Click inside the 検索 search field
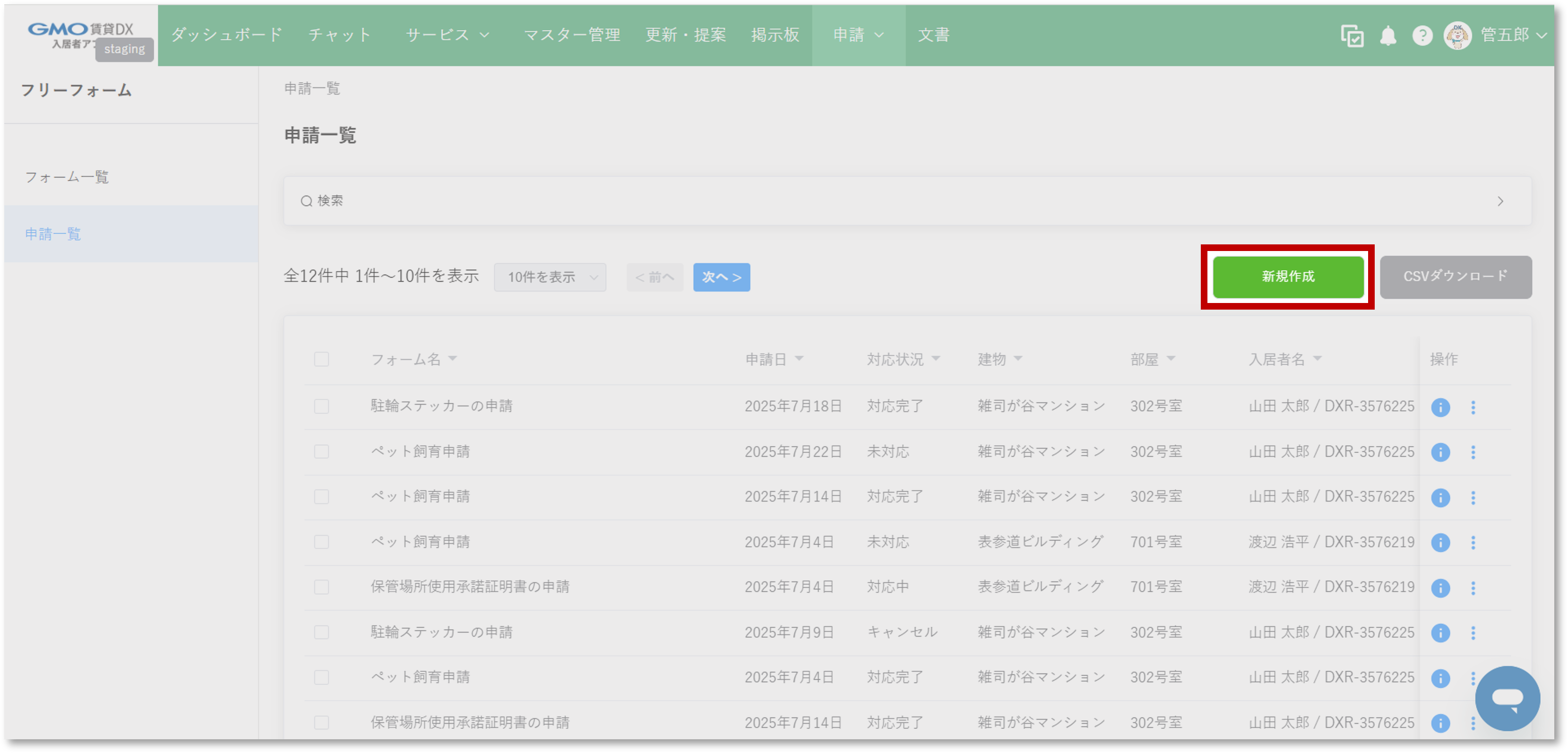Image resolution: width=1568 pixels, height=753 pixels. coord(426,201)
